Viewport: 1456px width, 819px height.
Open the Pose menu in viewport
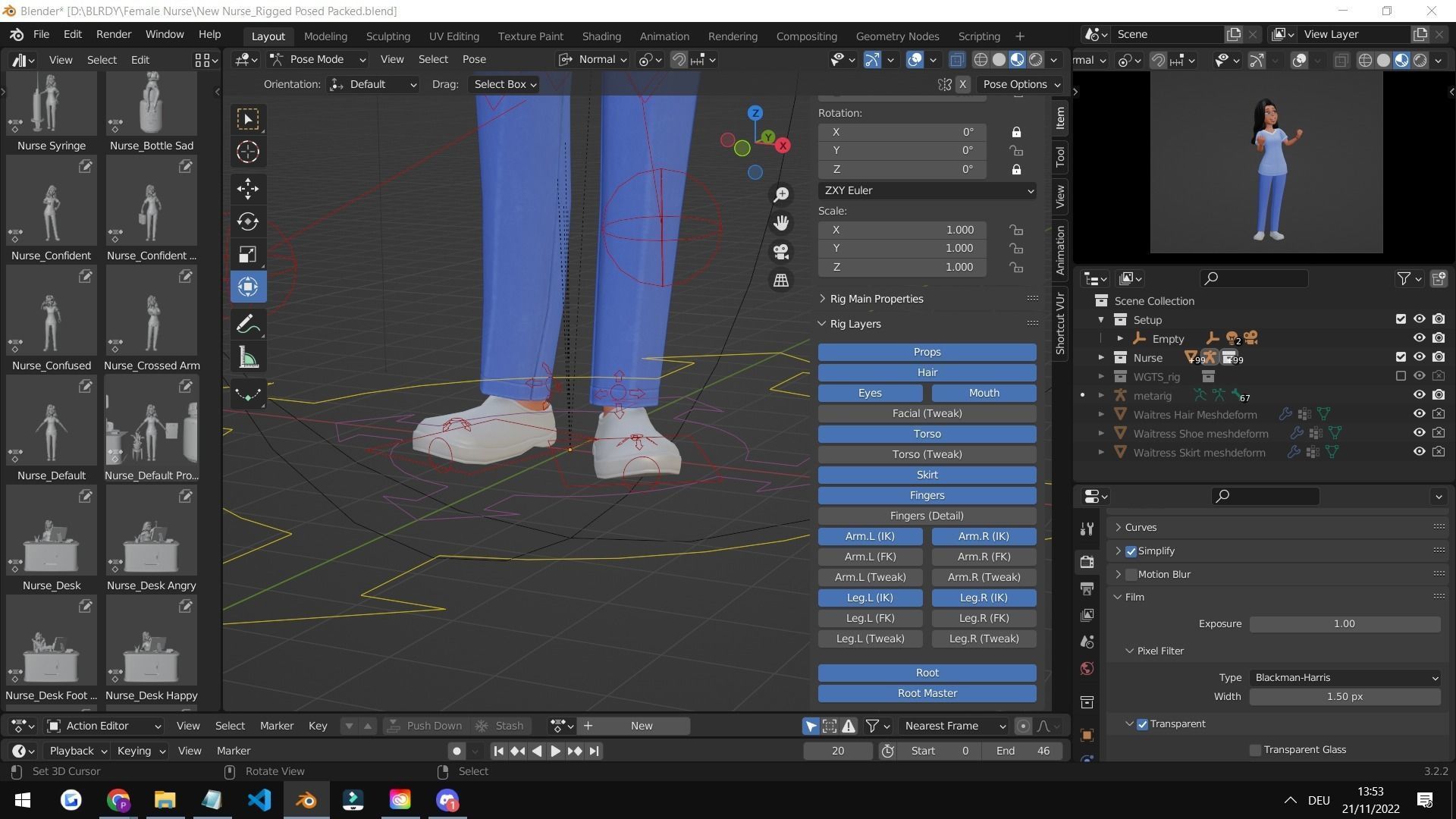click(x=474, y=60)
